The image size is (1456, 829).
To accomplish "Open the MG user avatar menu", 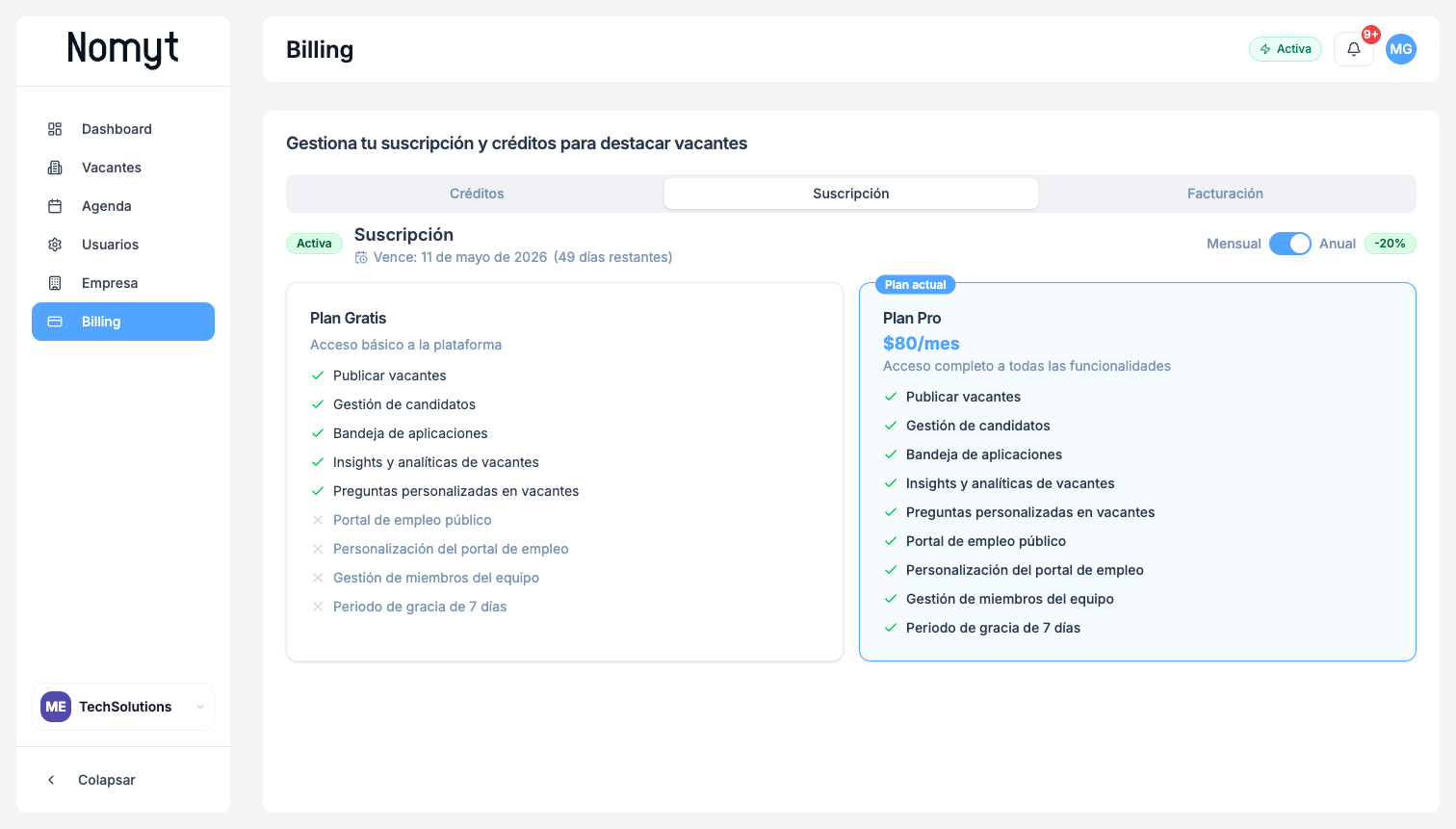I will (x=1400, y=49).
